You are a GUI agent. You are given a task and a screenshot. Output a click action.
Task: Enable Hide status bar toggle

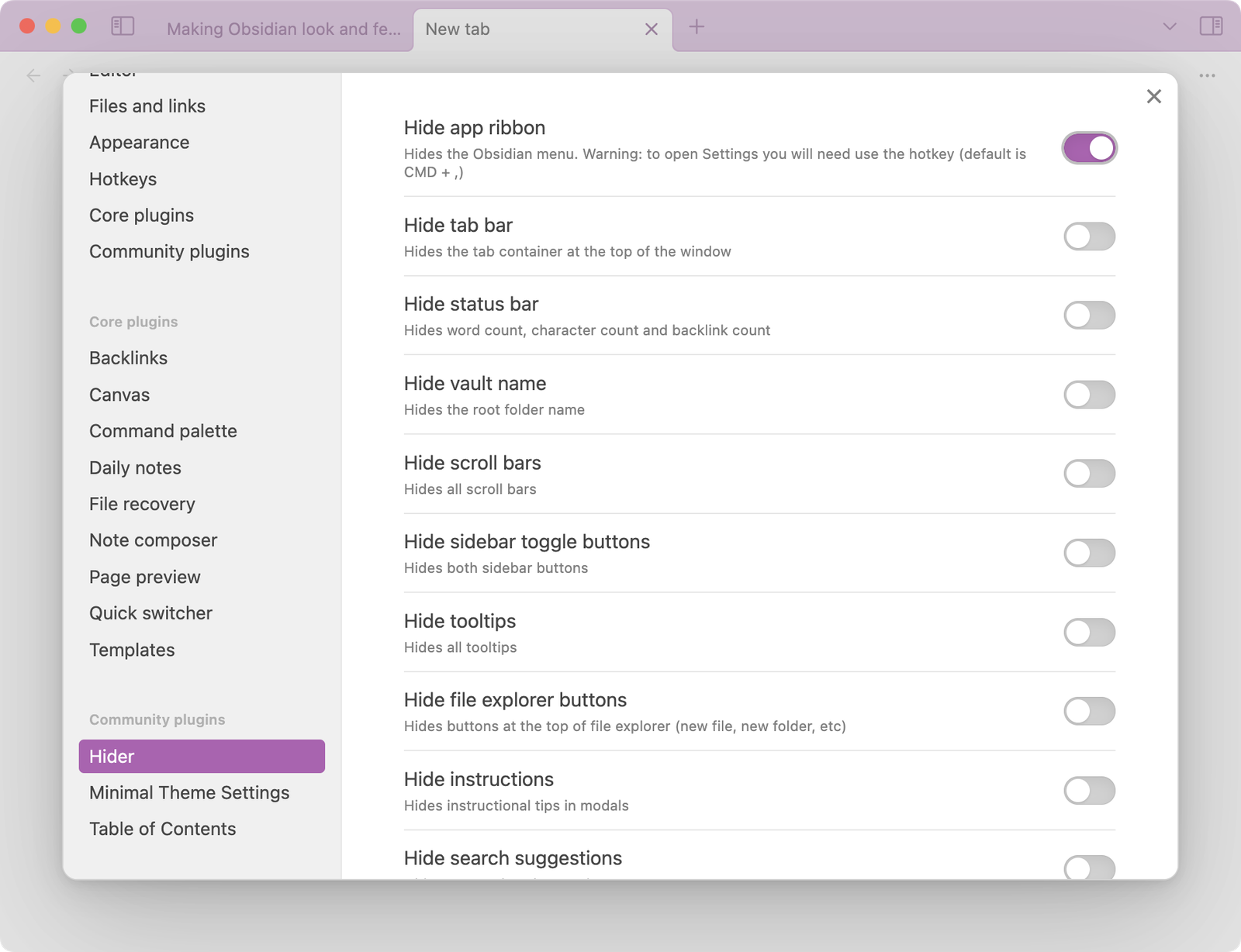tap(1089, 316)
